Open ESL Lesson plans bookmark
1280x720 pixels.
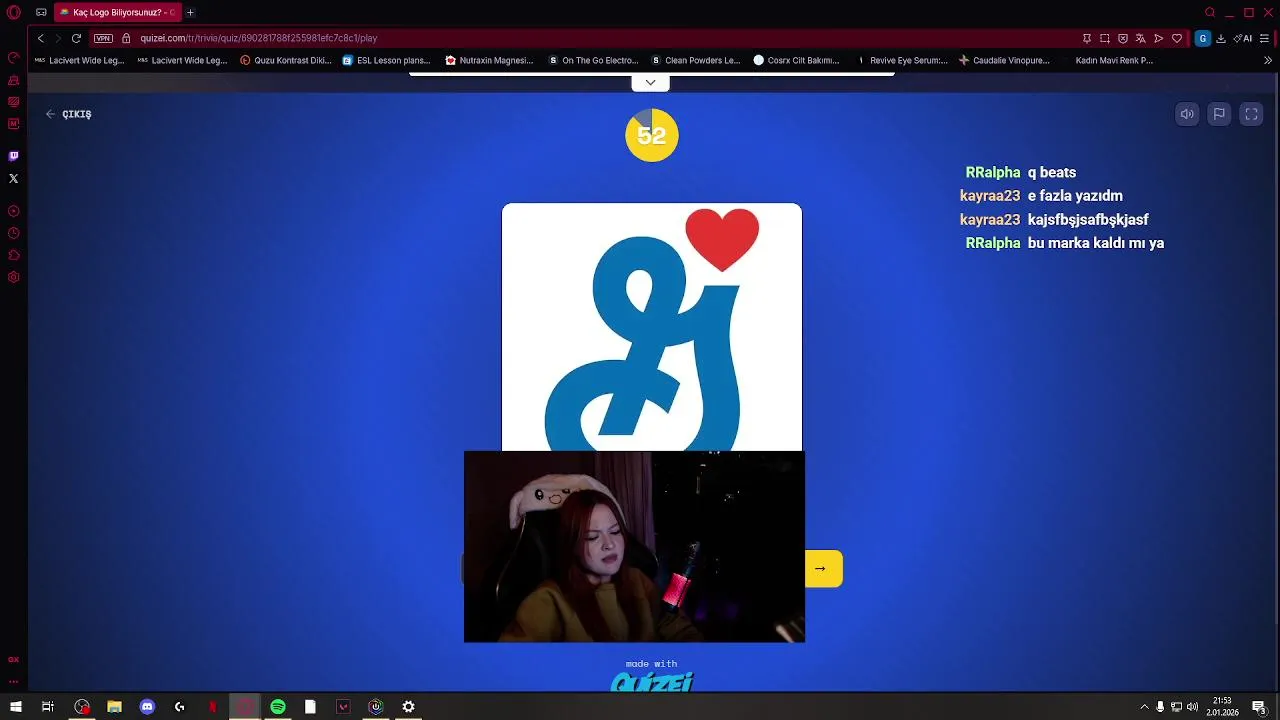click(387, 60)
